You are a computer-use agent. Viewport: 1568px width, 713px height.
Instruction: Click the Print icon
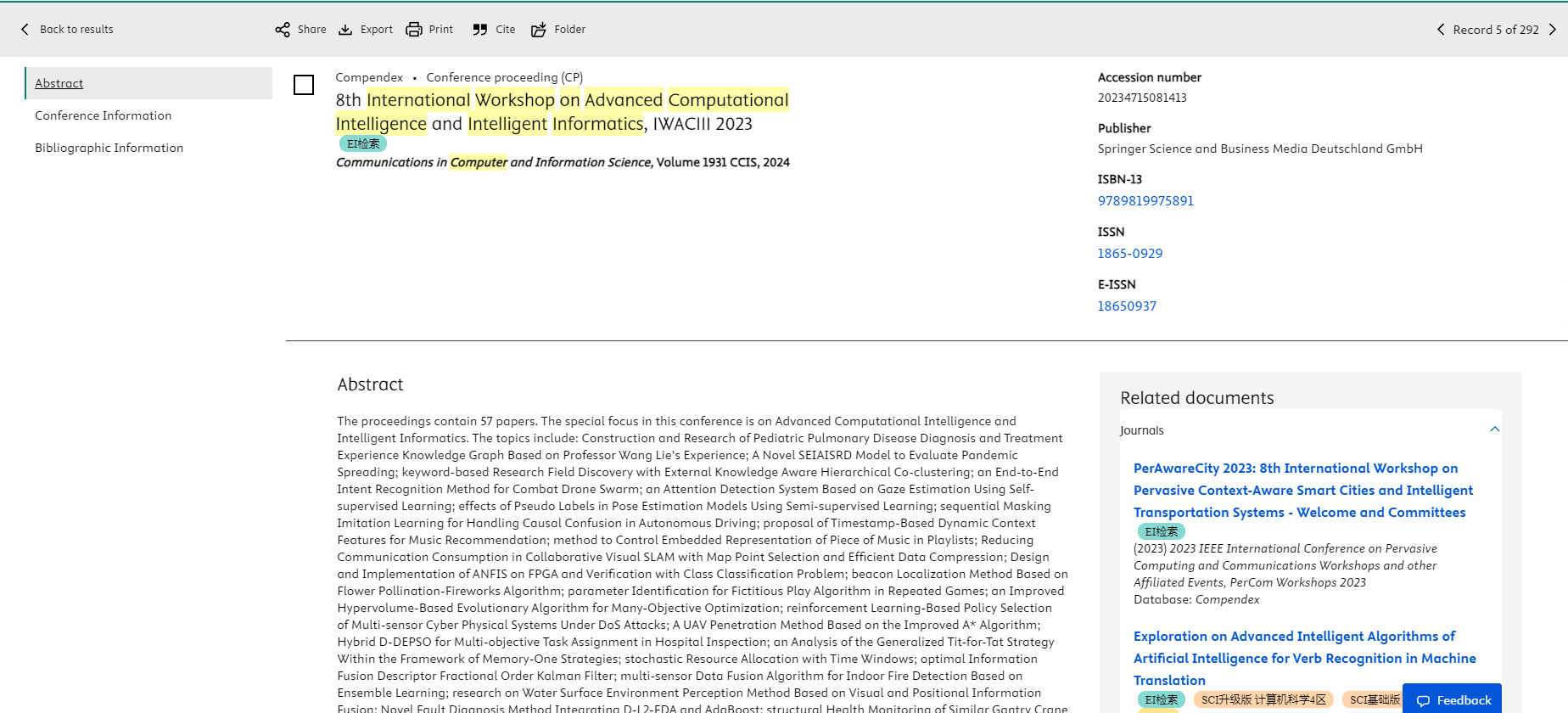tap(414, 30)
